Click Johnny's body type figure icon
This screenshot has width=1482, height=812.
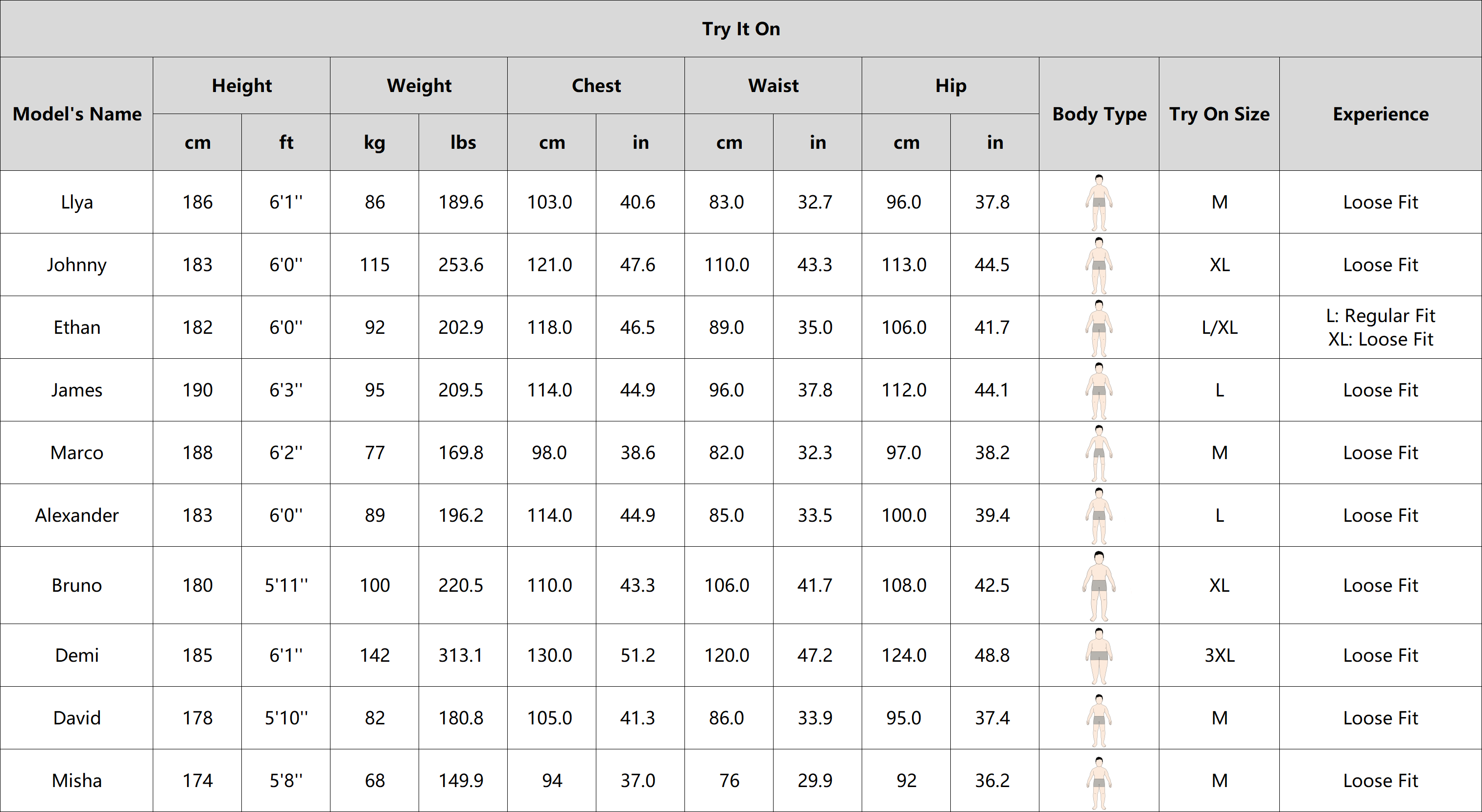click(1099, 265)
